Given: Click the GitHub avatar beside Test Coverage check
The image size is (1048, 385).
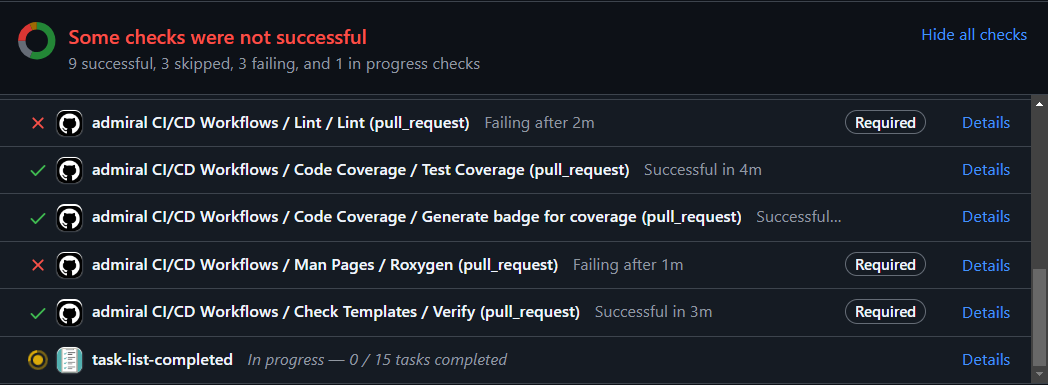Looking at the screenshot, I should click(70, 170).
